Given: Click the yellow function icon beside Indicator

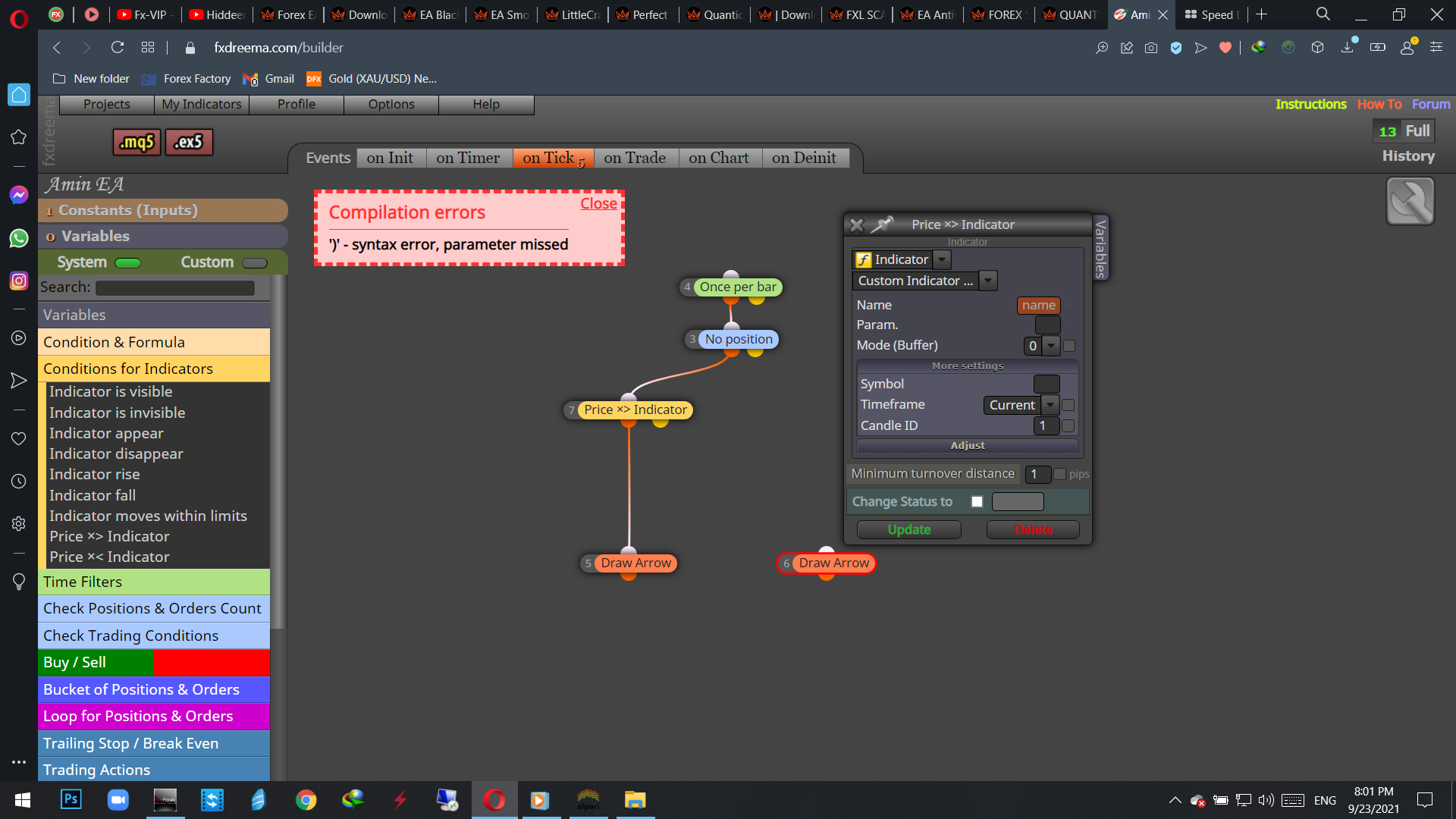Looking at the screenshot, I should [x=863, y=260].
